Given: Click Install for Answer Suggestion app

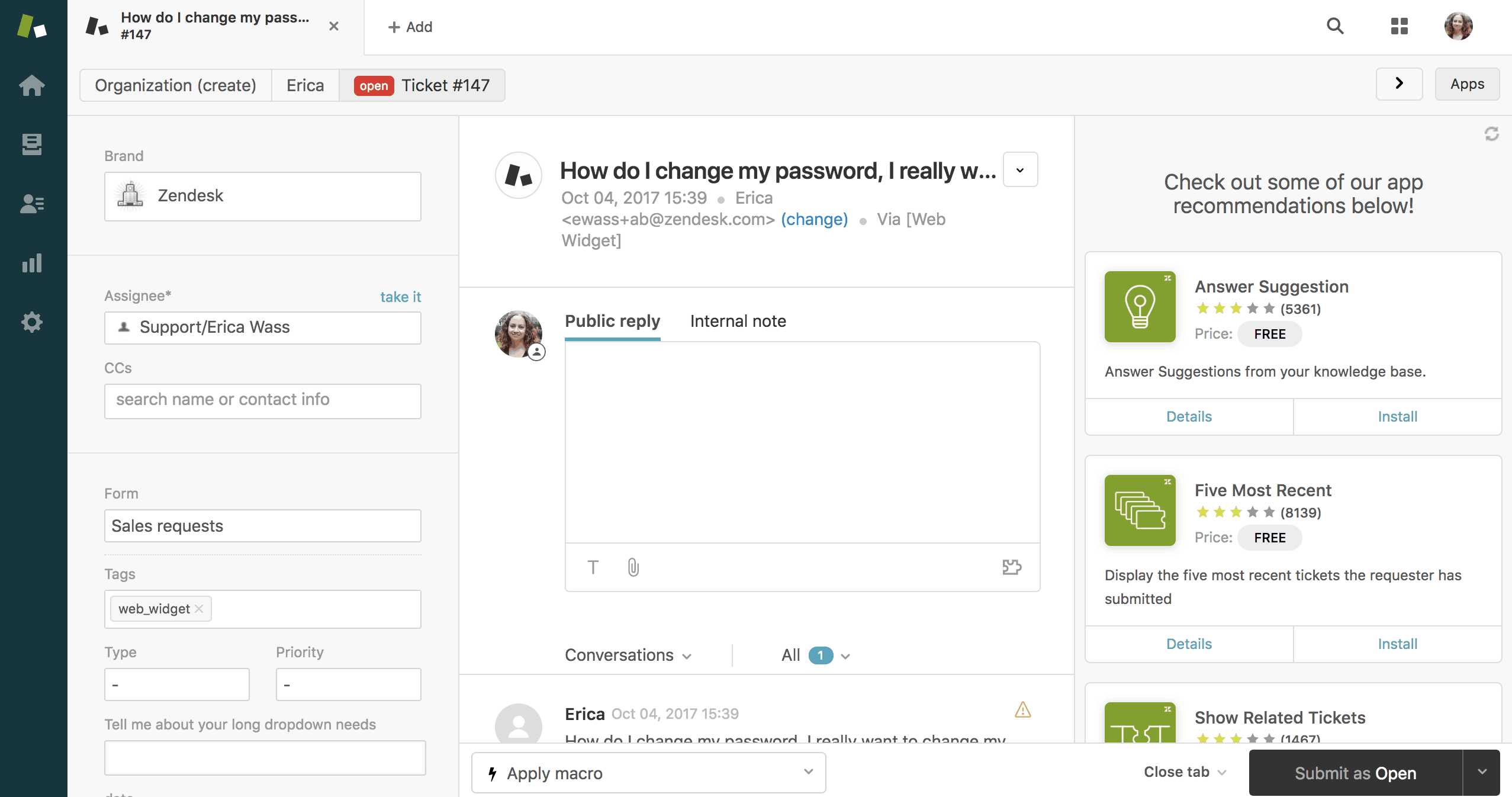Looking at the screenshot, I should point(1397,415).
